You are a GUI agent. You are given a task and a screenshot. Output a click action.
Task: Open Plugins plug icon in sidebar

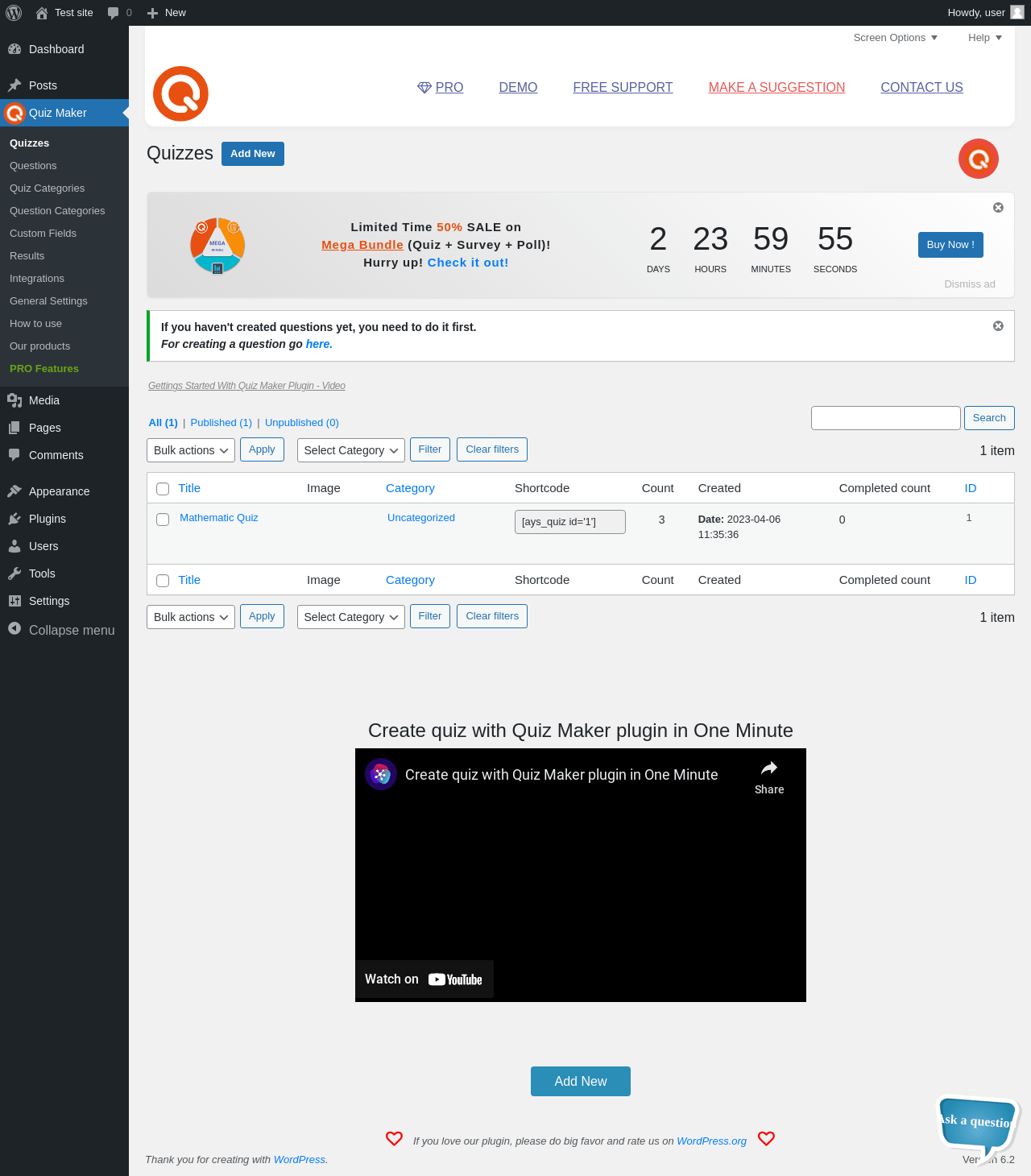point(14,519)
